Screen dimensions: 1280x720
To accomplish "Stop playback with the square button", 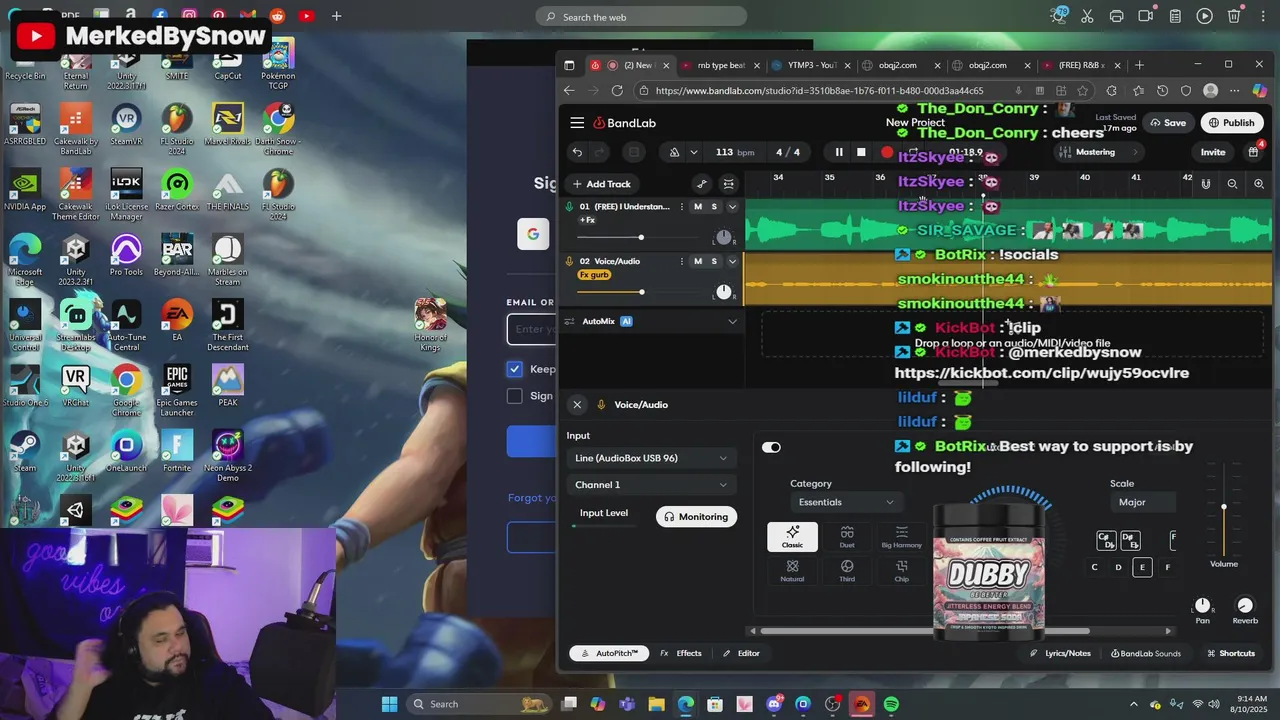I will 861,152.
